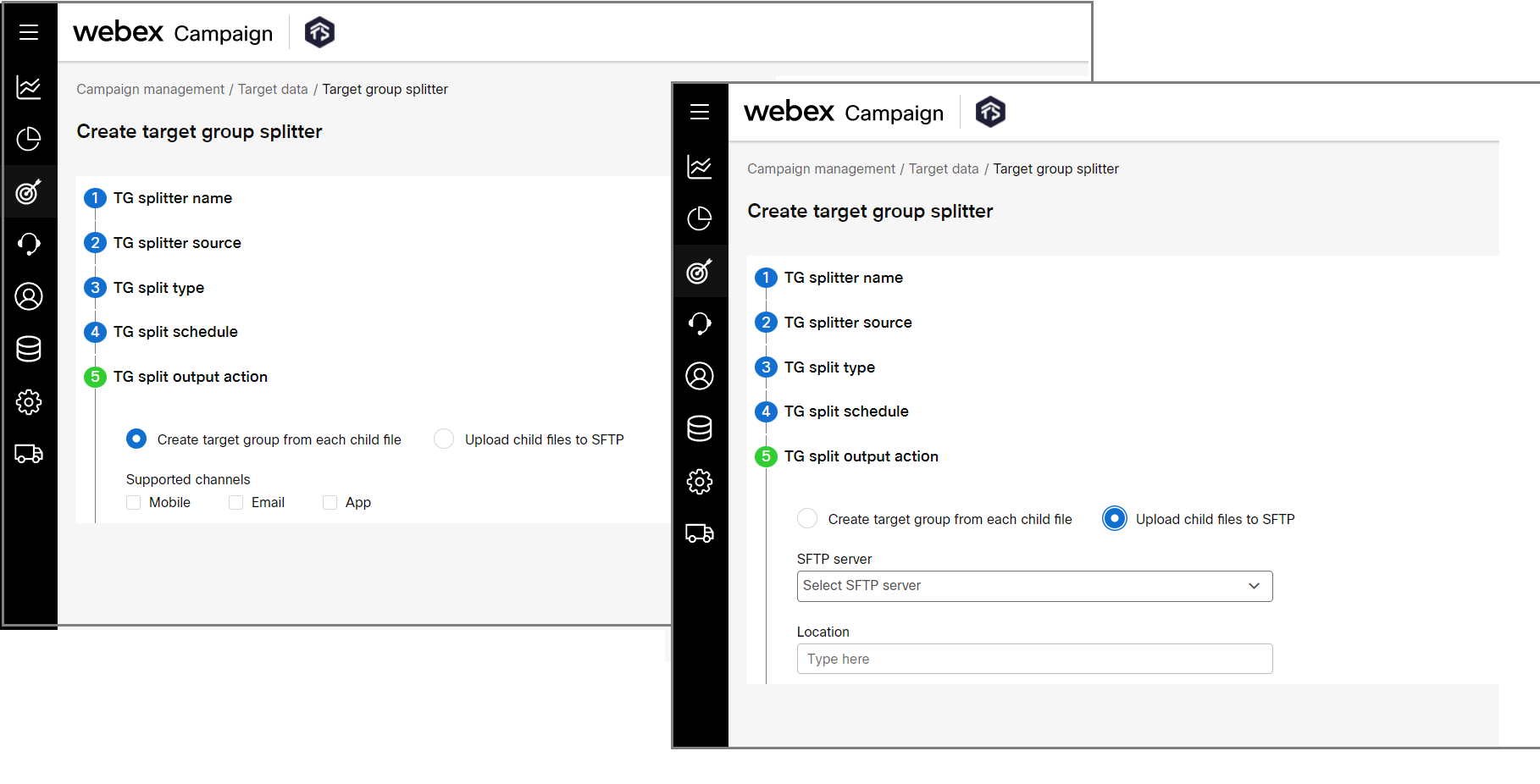Click the webex Campaign logo in front window
The width and height of the screenshot is (1540, 784).
point(844,112)
